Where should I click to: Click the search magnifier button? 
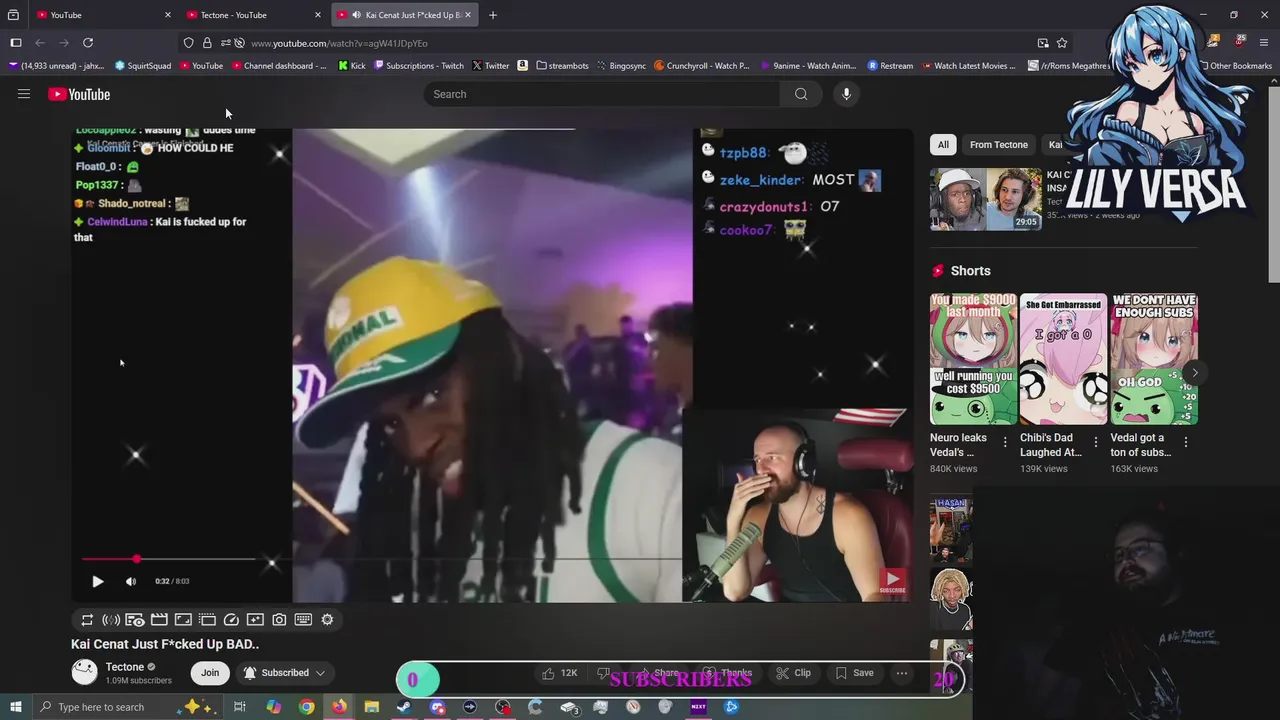point(801,94)
